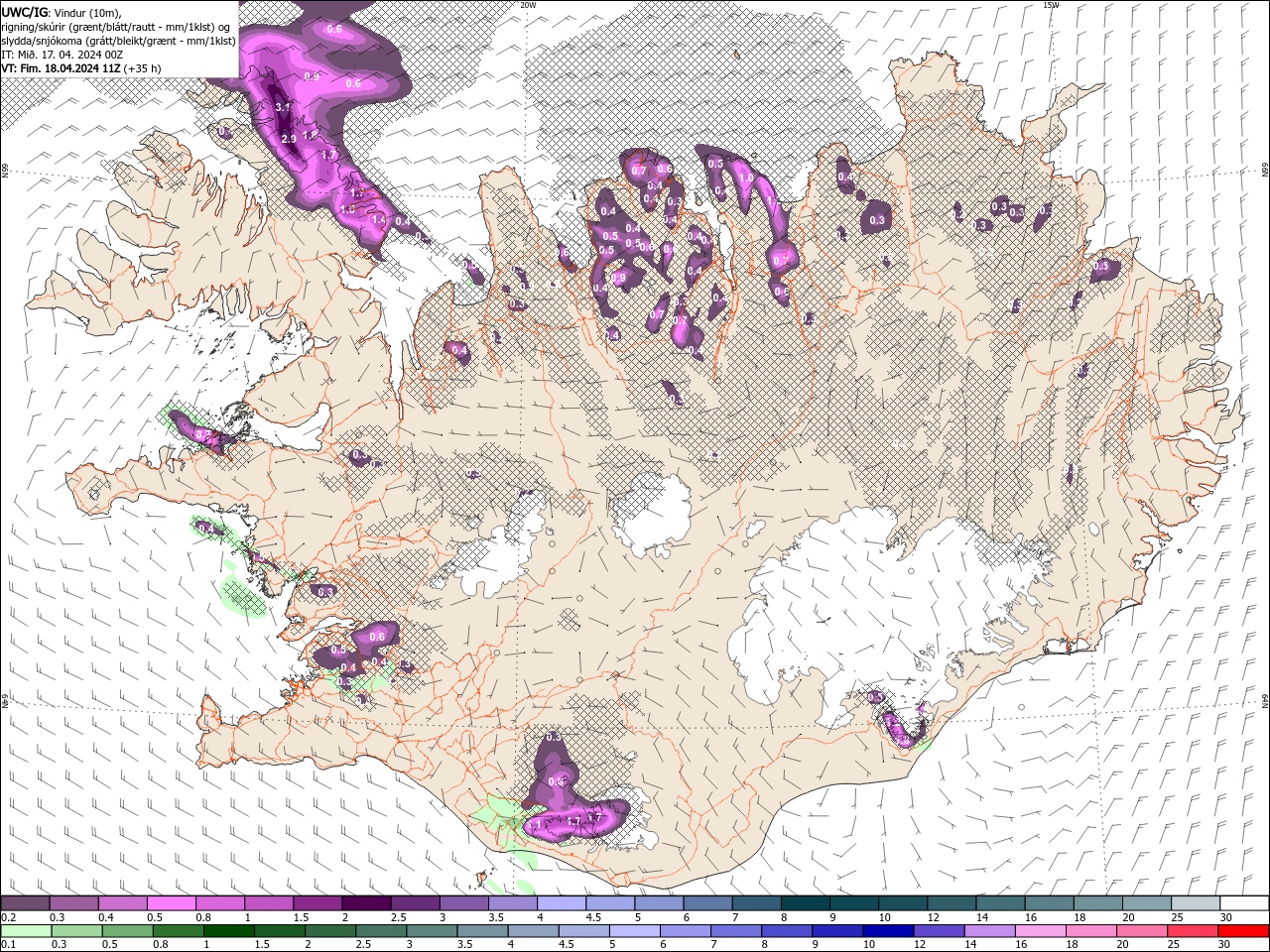Select upper-row swatch between 20 and 25
This screenshot has height=952, width=1270.
coord(1147,903)
